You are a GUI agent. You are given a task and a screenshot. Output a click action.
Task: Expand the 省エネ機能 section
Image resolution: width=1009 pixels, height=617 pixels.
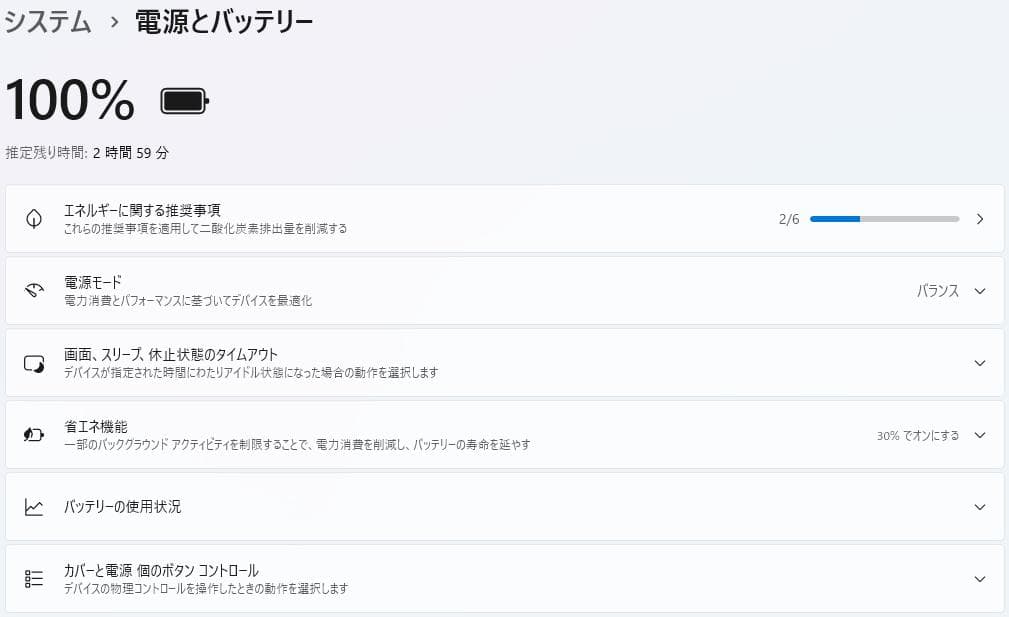click(x=981, y=434)
